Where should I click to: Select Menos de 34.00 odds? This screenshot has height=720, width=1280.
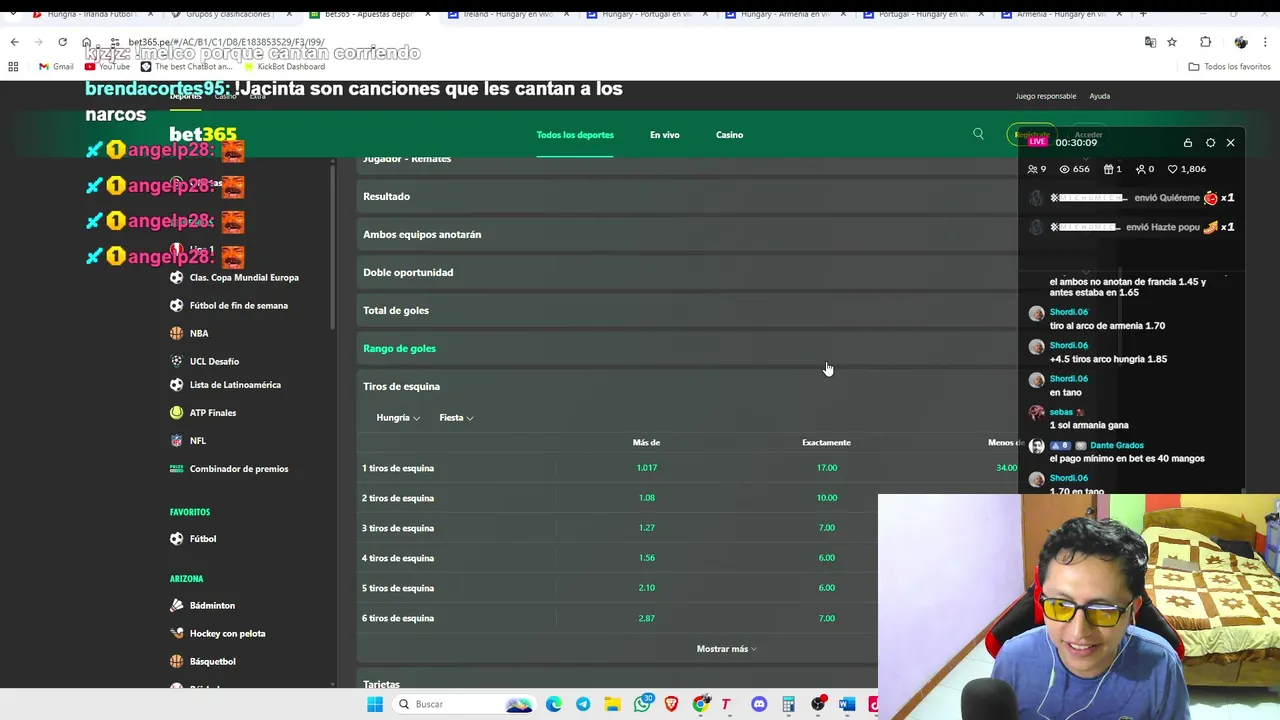1006,468
